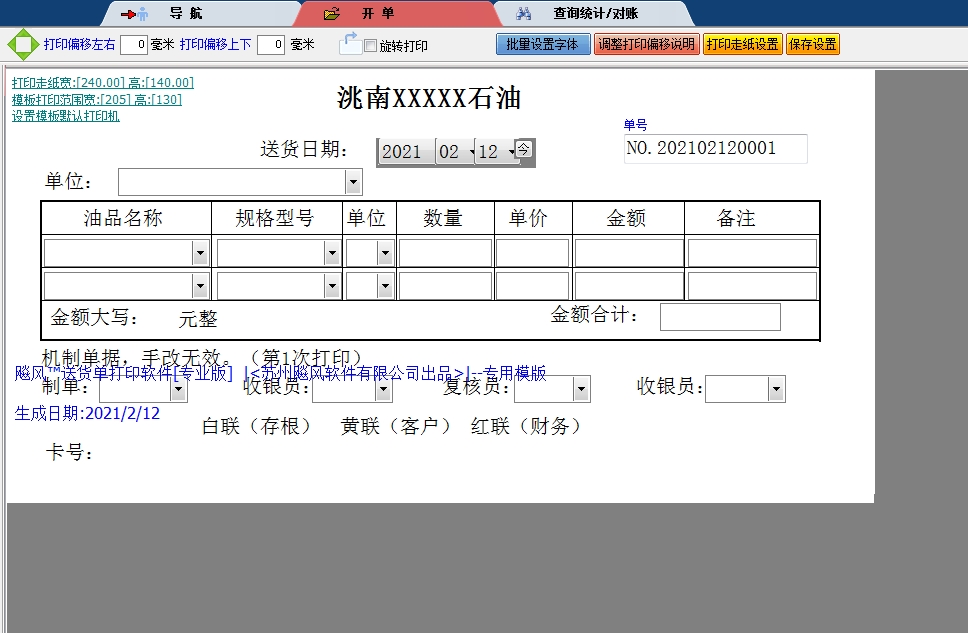Click the rotate print arrow icon
The image size is (968, 633).
pyautogui.click(x=349, y=44)
